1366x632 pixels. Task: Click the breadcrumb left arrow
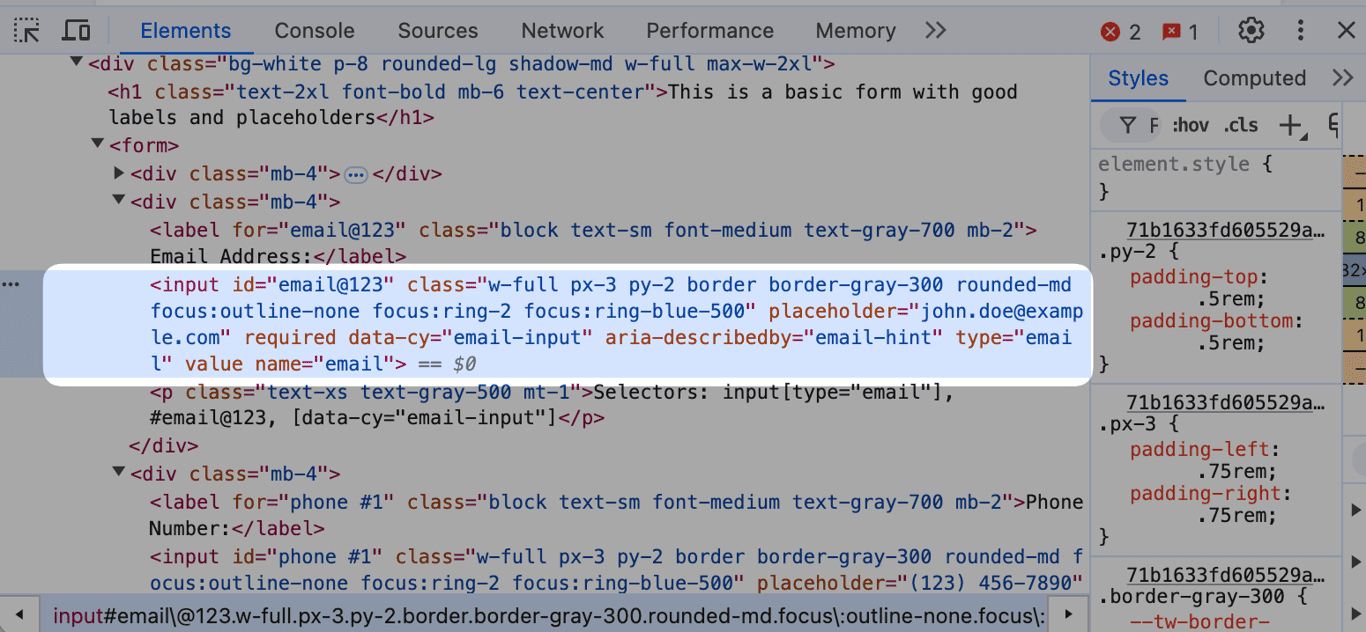coord(19,615)
